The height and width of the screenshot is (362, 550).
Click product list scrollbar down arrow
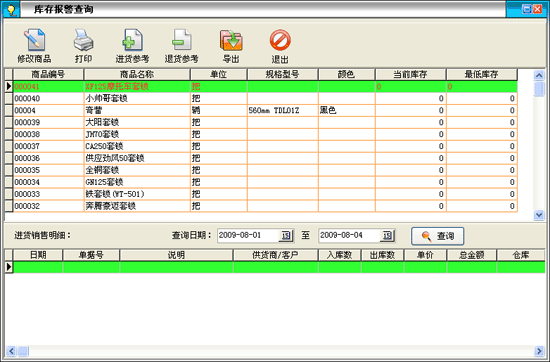click(539, 215)
